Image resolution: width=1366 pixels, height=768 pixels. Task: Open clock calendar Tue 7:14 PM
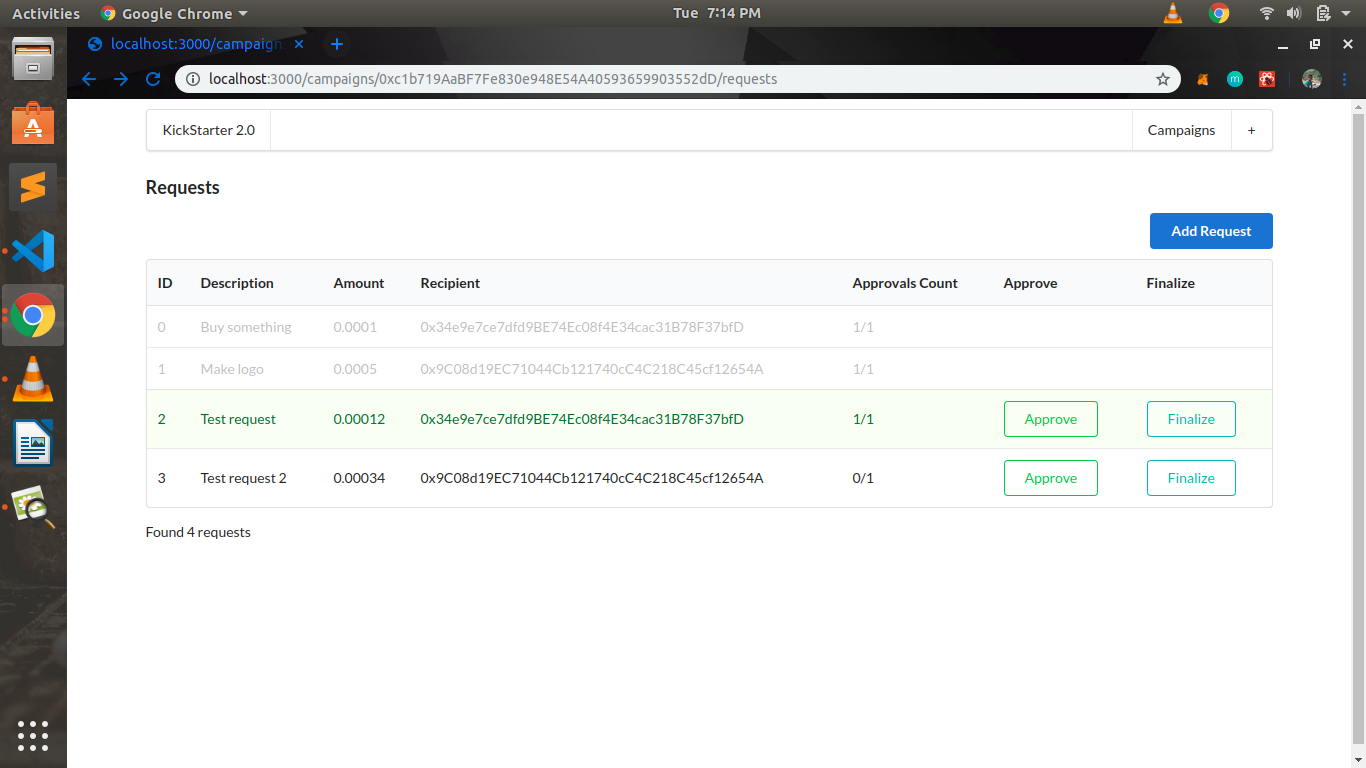pyautogui.click(x=717, y=13)
